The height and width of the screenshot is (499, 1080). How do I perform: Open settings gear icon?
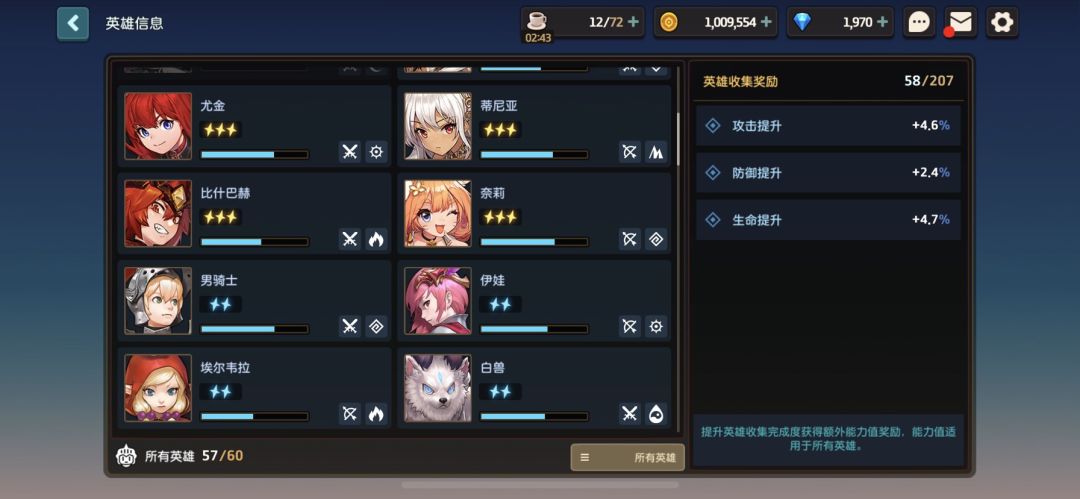pyautogui.click(x=1001, y=22)
